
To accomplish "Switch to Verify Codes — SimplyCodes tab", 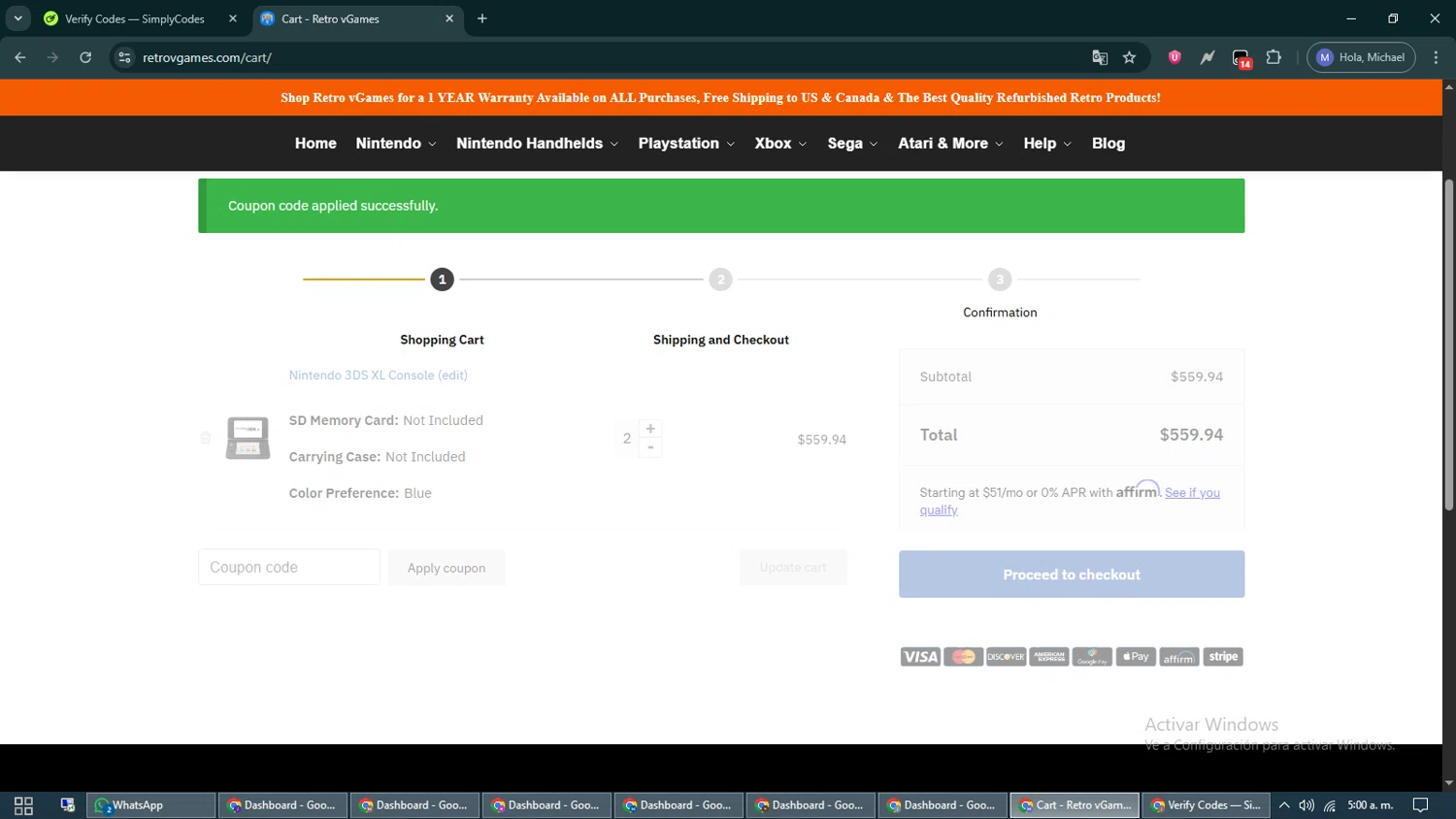I will tap(134, 18).
